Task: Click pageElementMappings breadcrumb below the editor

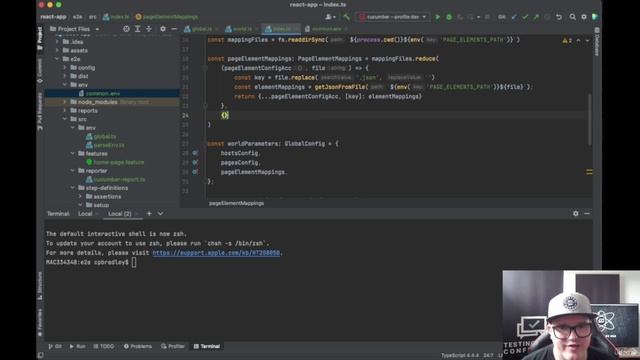Action: click(236, 203)
